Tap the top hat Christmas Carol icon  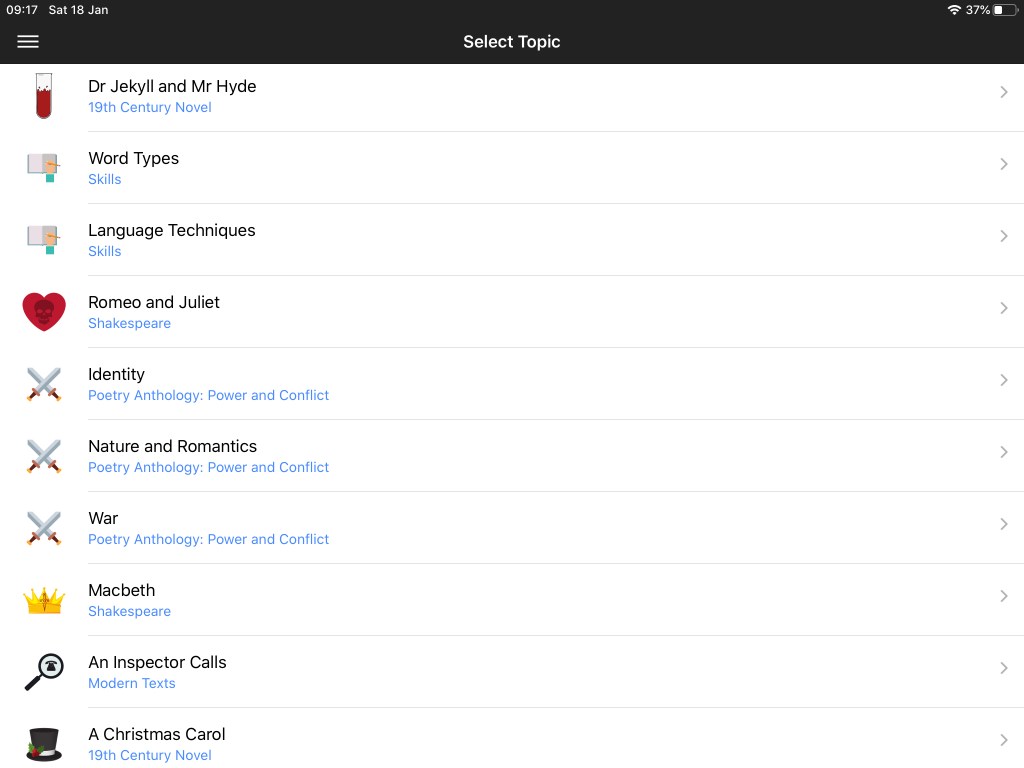[44, 744]
